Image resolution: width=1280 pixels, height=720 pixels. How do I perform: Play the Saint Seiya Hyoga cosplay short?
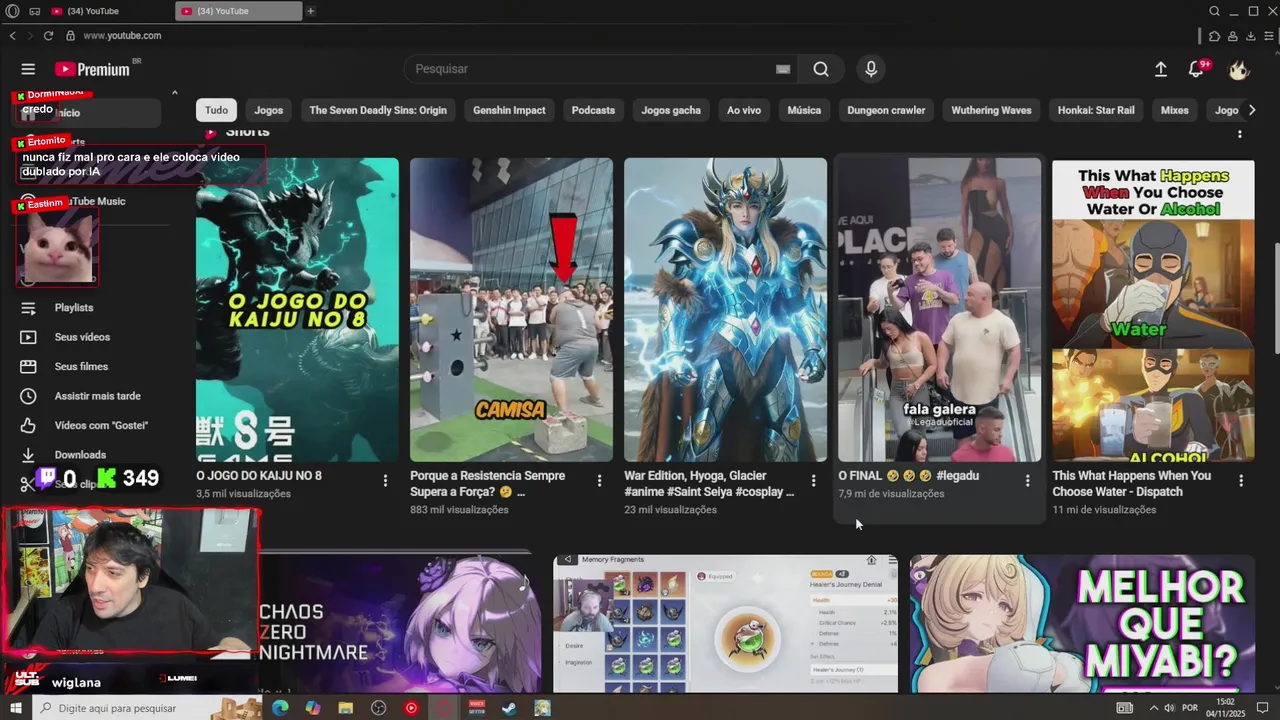tap(725, 310)
